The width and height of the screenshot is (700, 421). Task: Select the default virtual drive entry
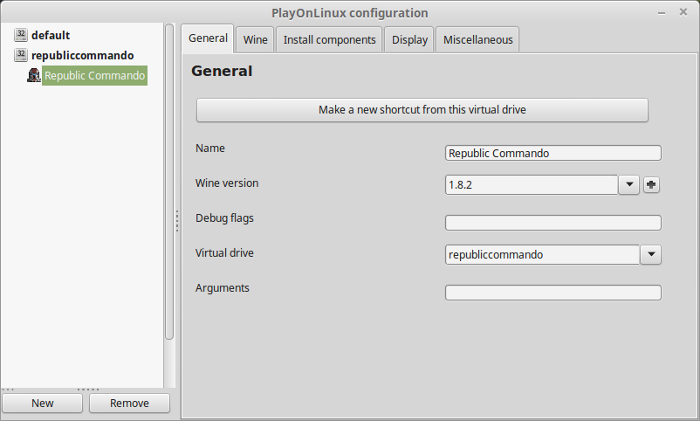pos(50,35)
